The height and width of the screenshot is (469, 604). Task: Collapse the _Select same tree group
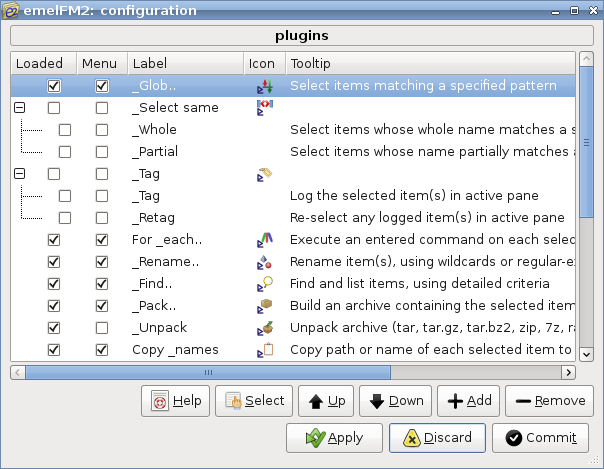pos(20,107)
